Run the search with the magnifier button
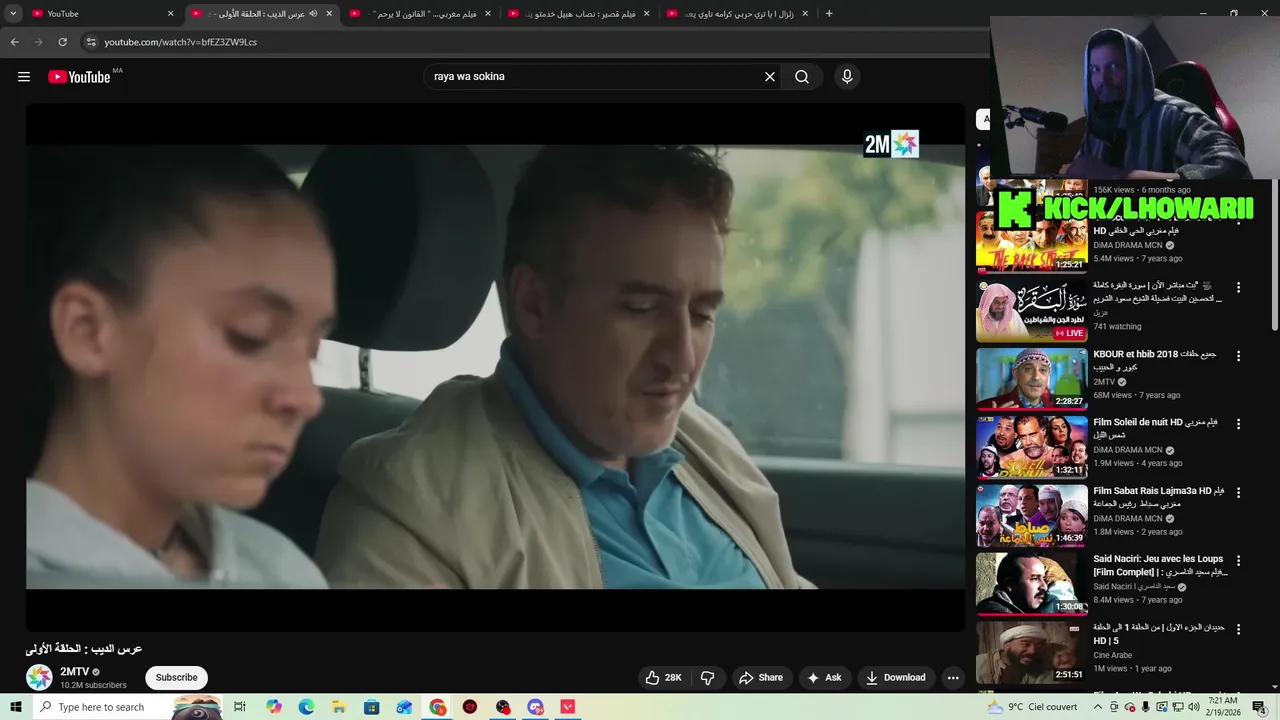The width and height of the screenshot is (1280, 720). coord(802,77)
